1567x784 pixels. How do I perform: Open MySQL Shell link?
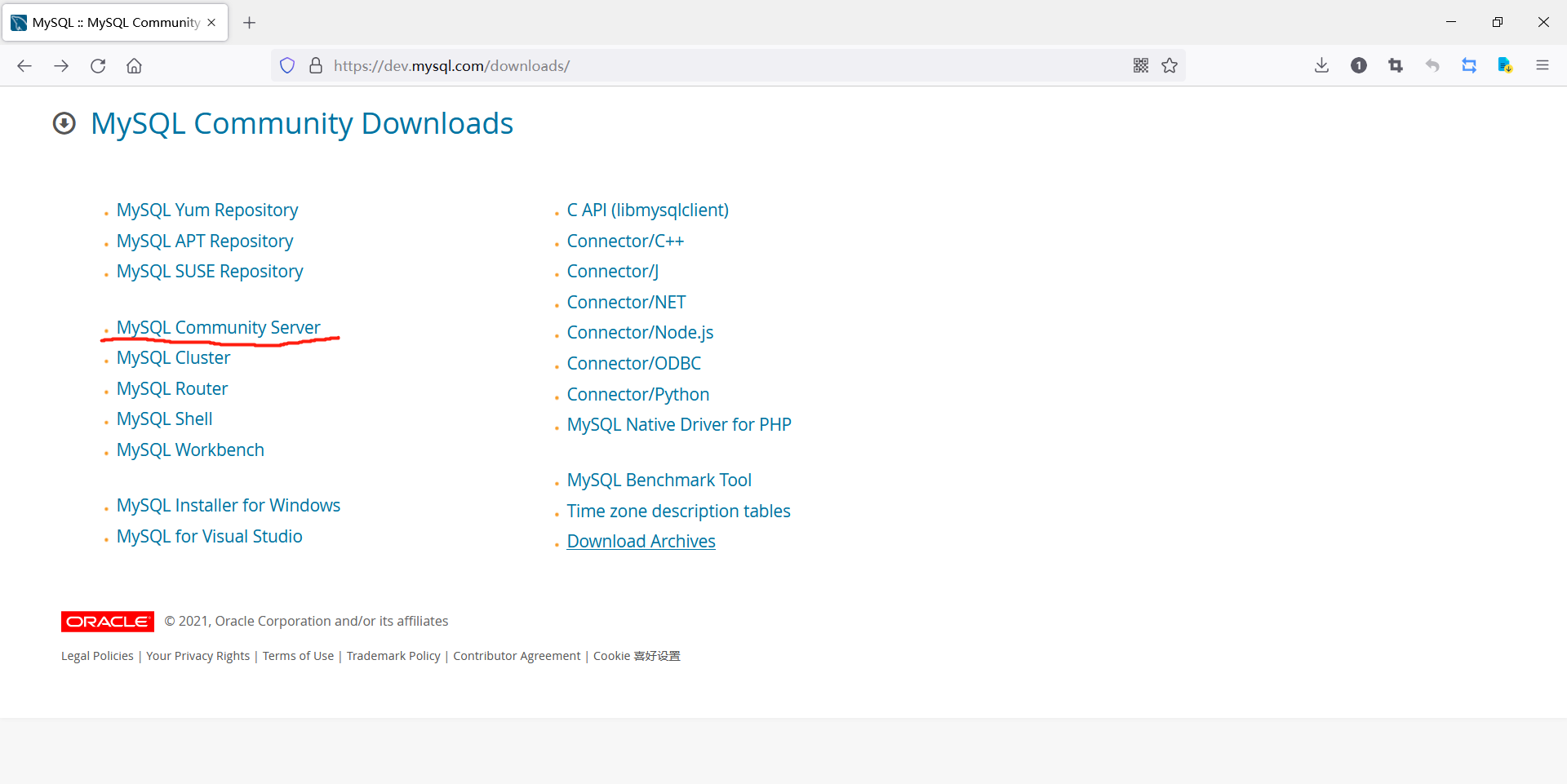tap(165, 419)
